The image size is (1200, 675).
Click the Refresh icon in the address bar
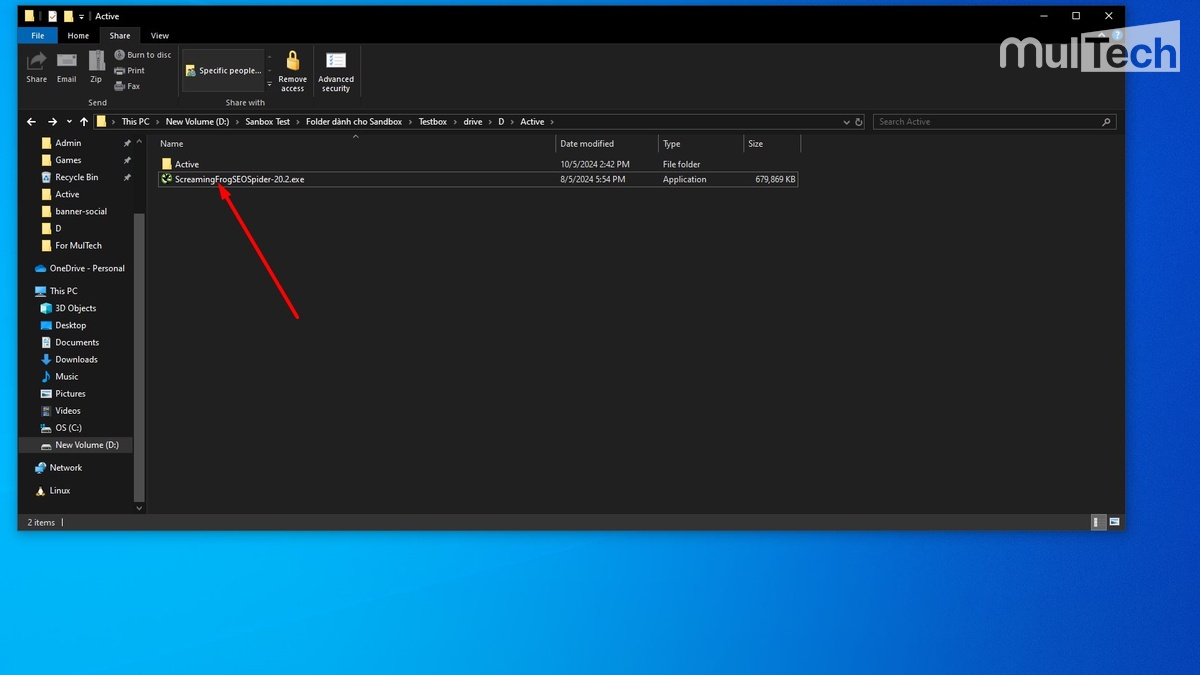tap(858, 121)
